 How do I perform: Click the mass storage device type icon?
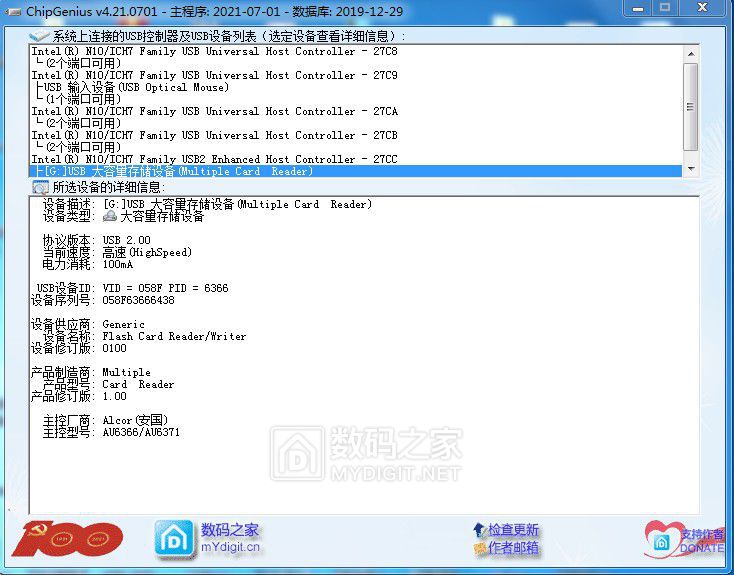pyautogui.click(x=110, y=216)
